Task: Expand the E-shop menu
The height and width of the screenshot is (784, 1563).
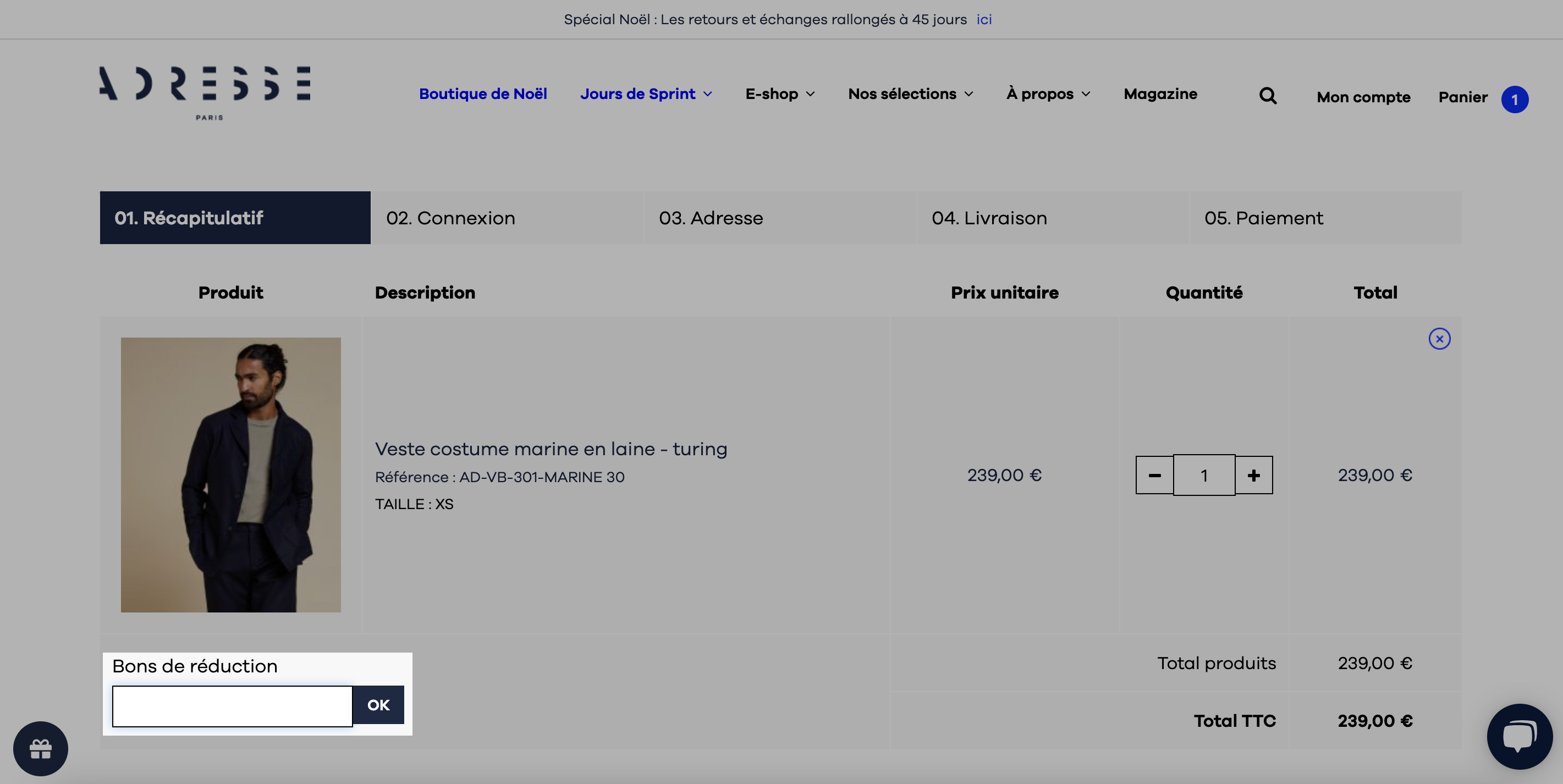Action: tap(780, 94)
